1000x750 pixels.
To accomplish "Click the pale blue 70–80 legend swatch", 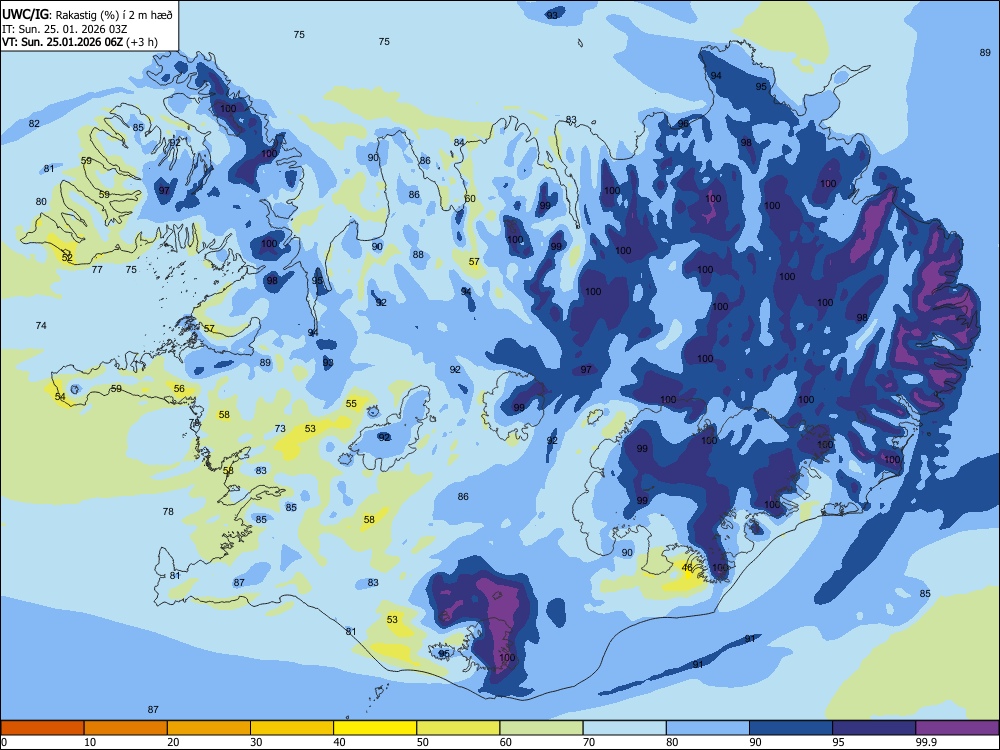I will (625, 728).
